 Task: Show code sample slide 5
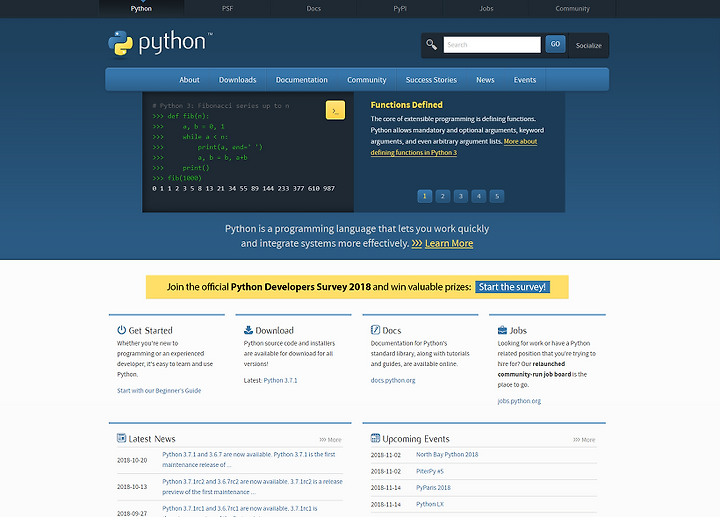pyautogui.click(x=497, y=196)
